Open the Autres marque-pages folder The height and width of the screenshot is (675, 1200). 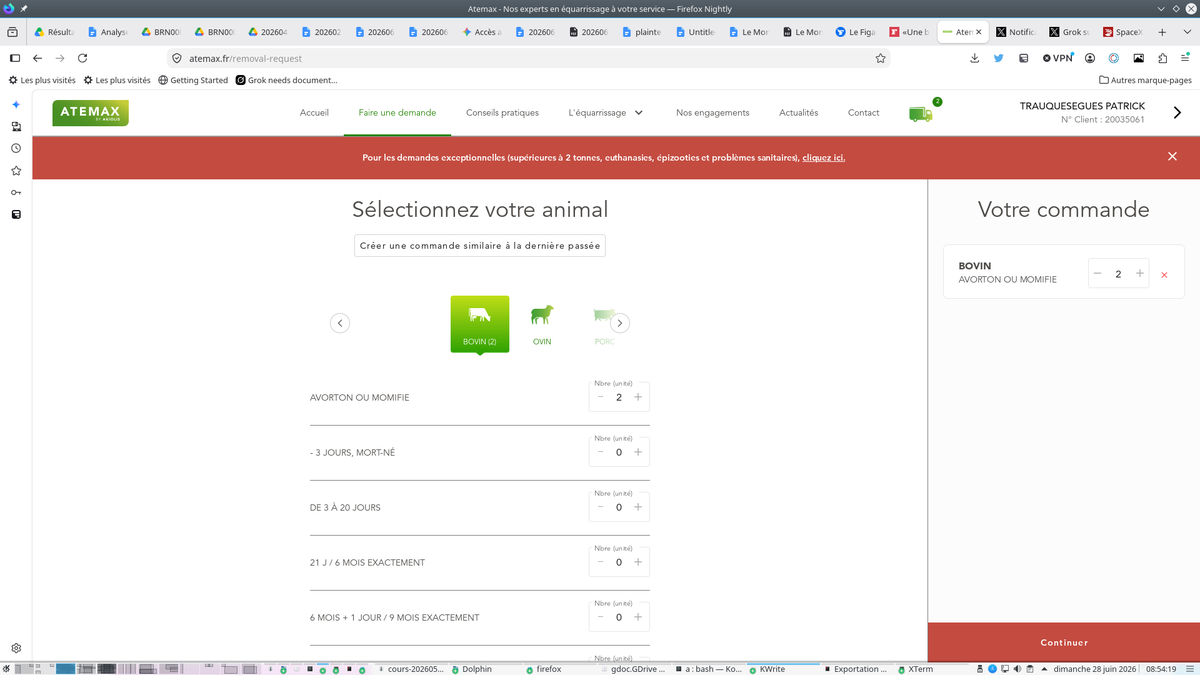click(x=1145, y=80)
